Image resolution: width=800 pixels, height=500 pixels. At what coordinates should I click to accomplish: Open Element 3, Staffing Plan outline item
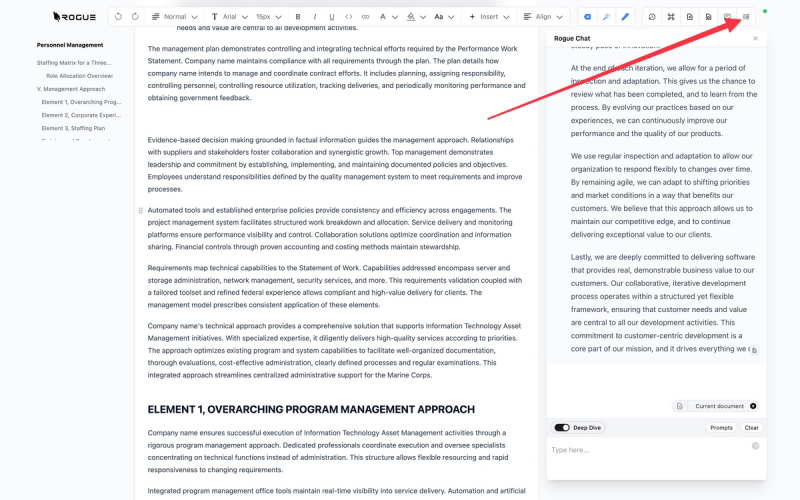click(x=73, y=129)
